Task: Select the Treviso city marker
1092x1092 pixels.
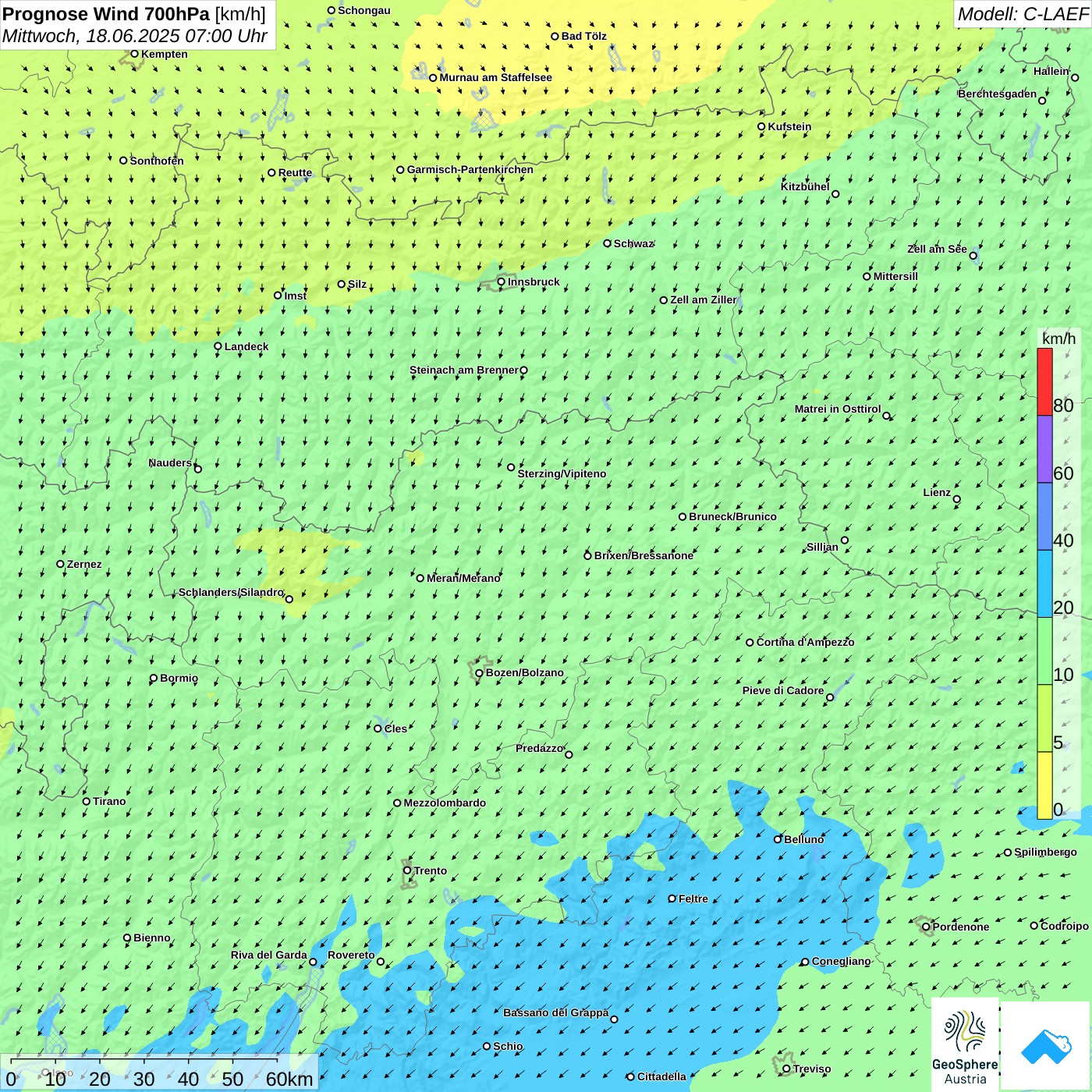Action: [x=786, y=1069]
